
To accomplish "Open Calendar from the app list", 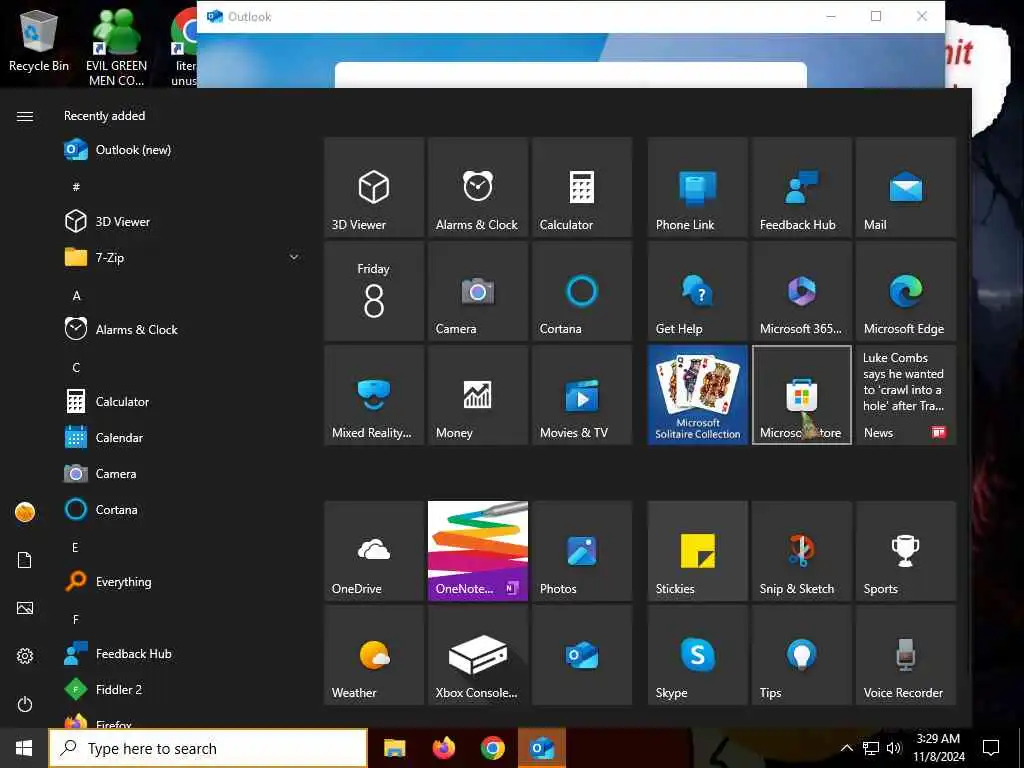I will coord(183,437).
